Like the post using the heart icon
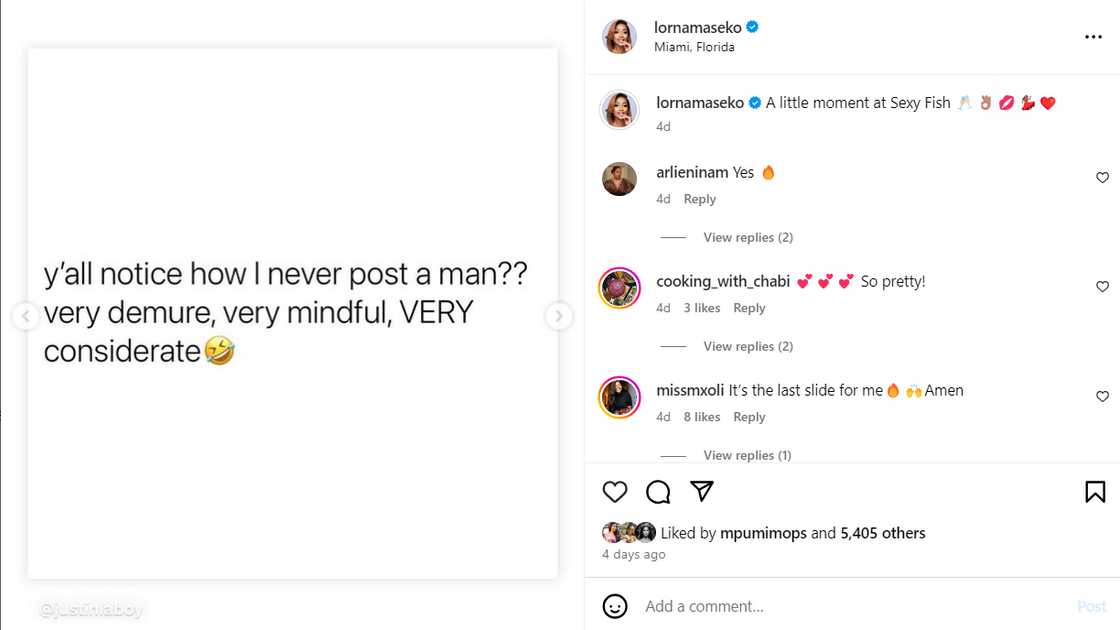This screenshot has width=1120, height=630. [614, 491]
